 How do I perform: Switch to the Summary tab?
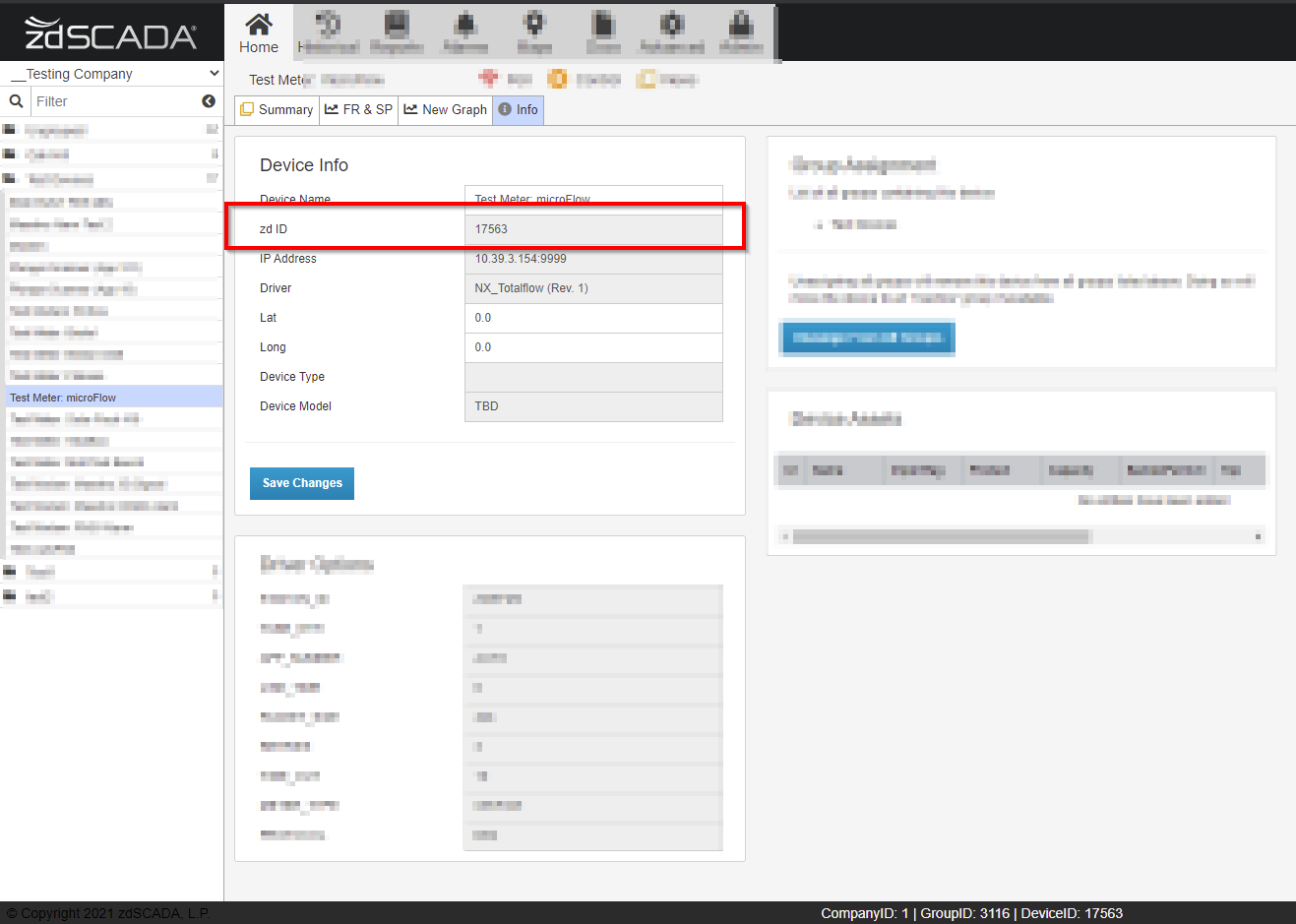pyautogui.click(x=277, y=109)
